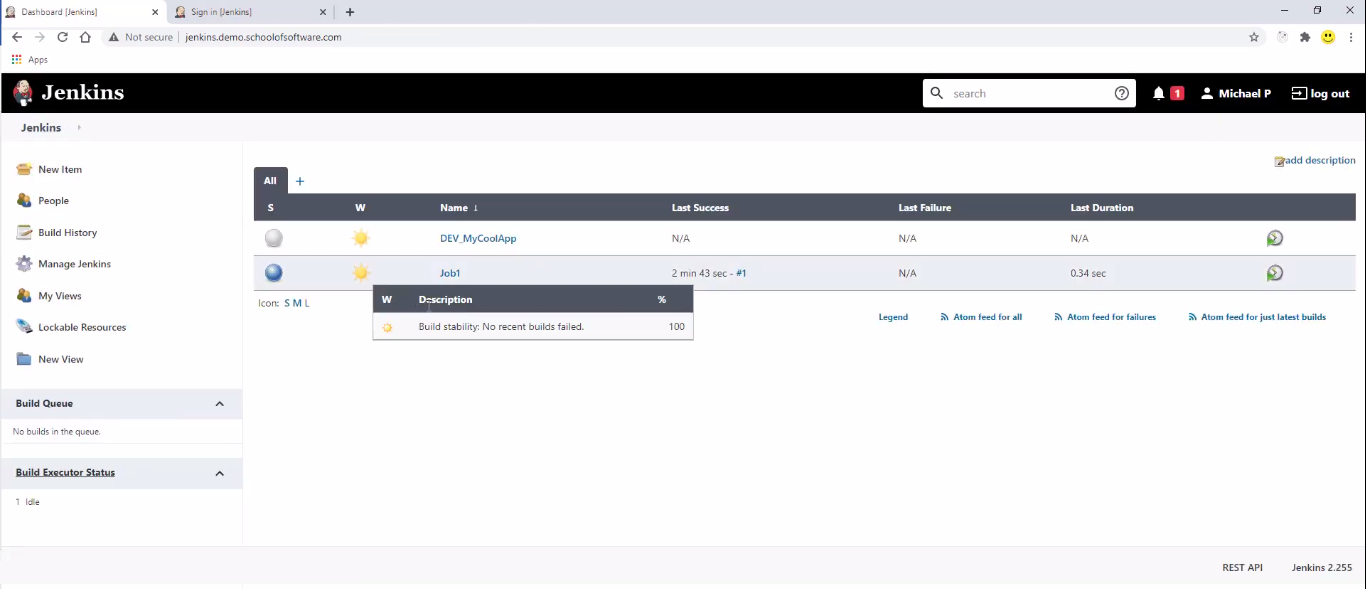This screenshot has height=589, width=1366.
Task: Open the Legend link
Action: point(892,316)
